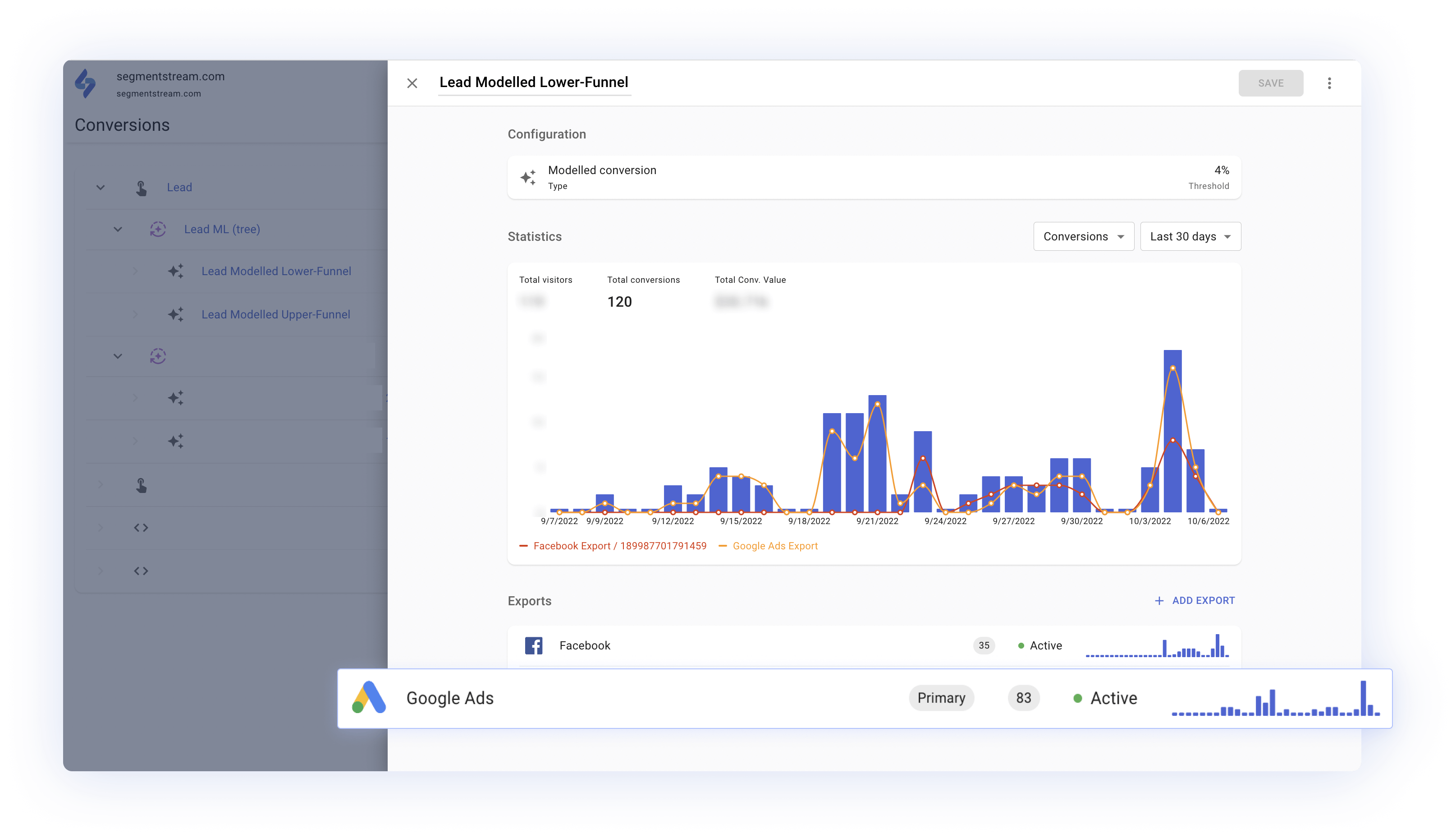This screenshot has height=838, width=1456.
Task: Open Lead ML (tree) item
Action: [x=222, y=229]
